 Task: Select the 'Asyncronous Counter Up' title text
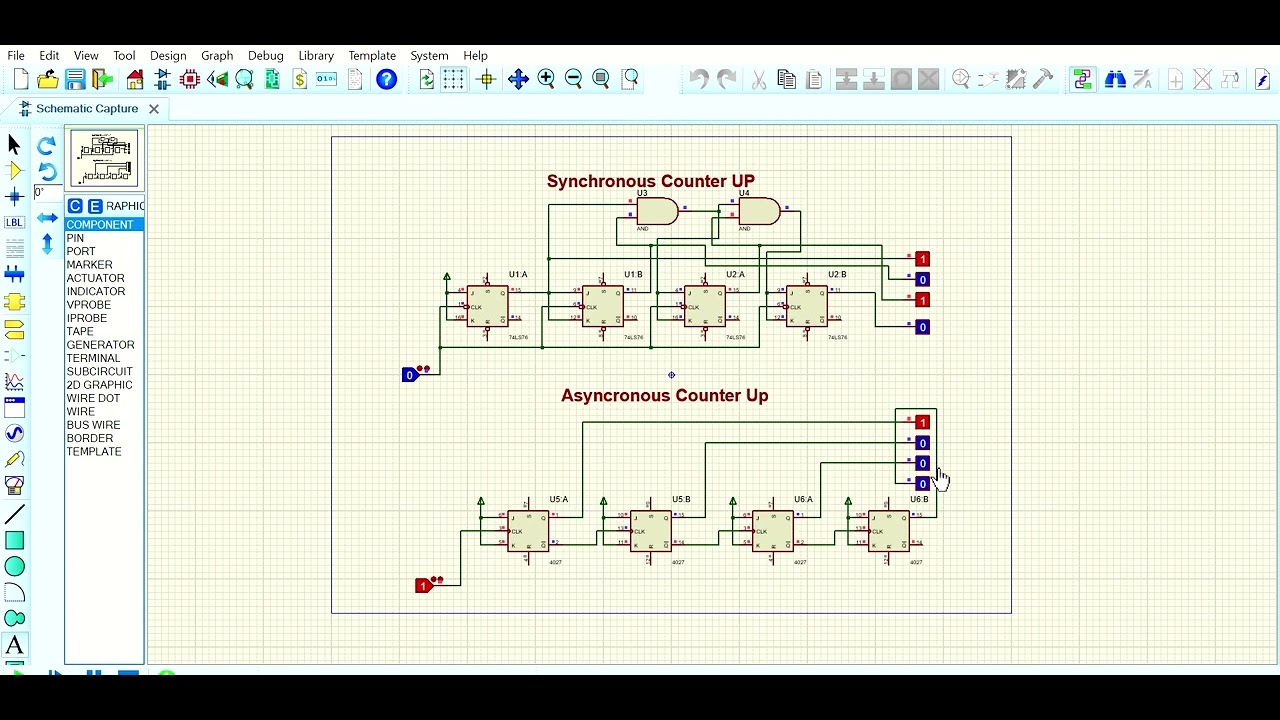(x=665, y=395)
